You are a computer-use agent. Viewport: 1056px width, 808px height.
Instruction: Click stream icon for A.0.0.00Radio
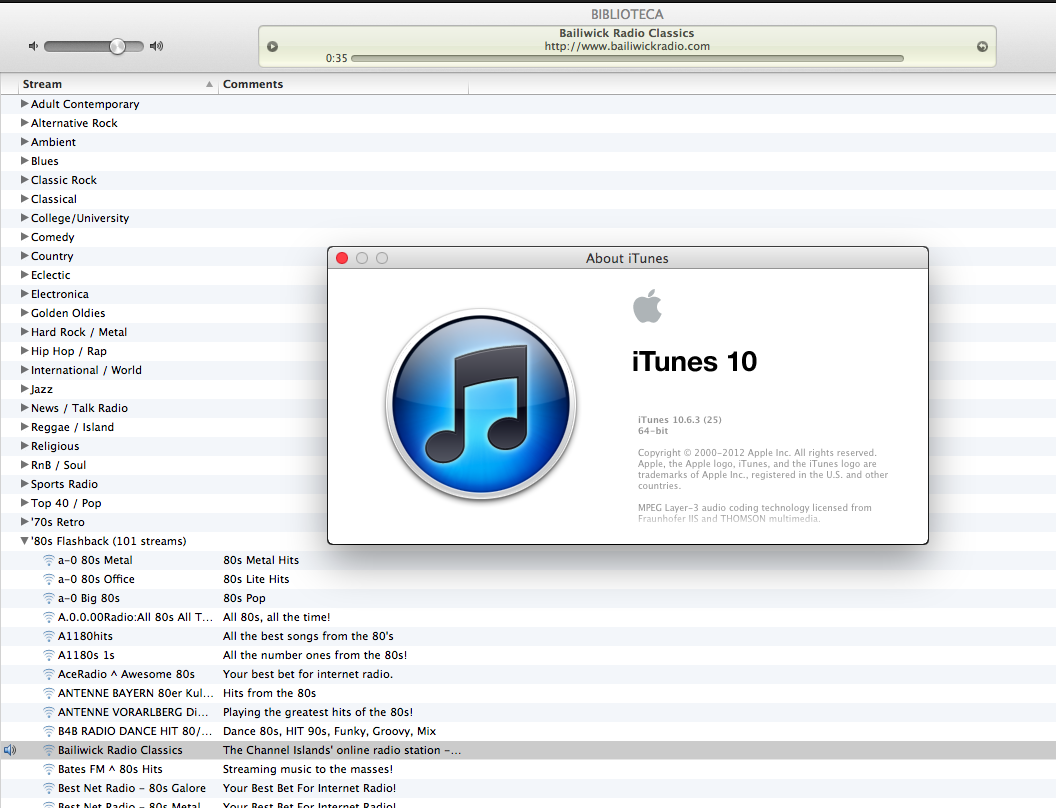pos(48,617)
